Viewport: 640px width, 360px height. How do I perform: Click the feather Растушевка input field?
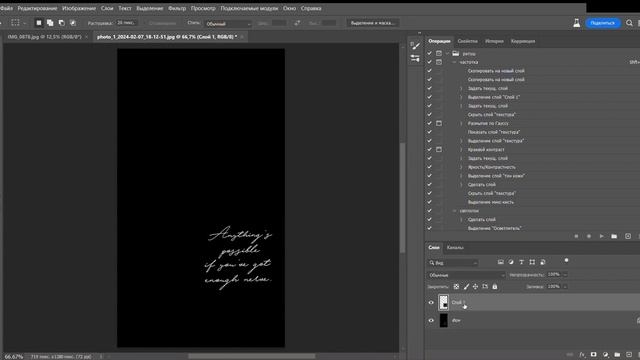(x=126, y=23)
